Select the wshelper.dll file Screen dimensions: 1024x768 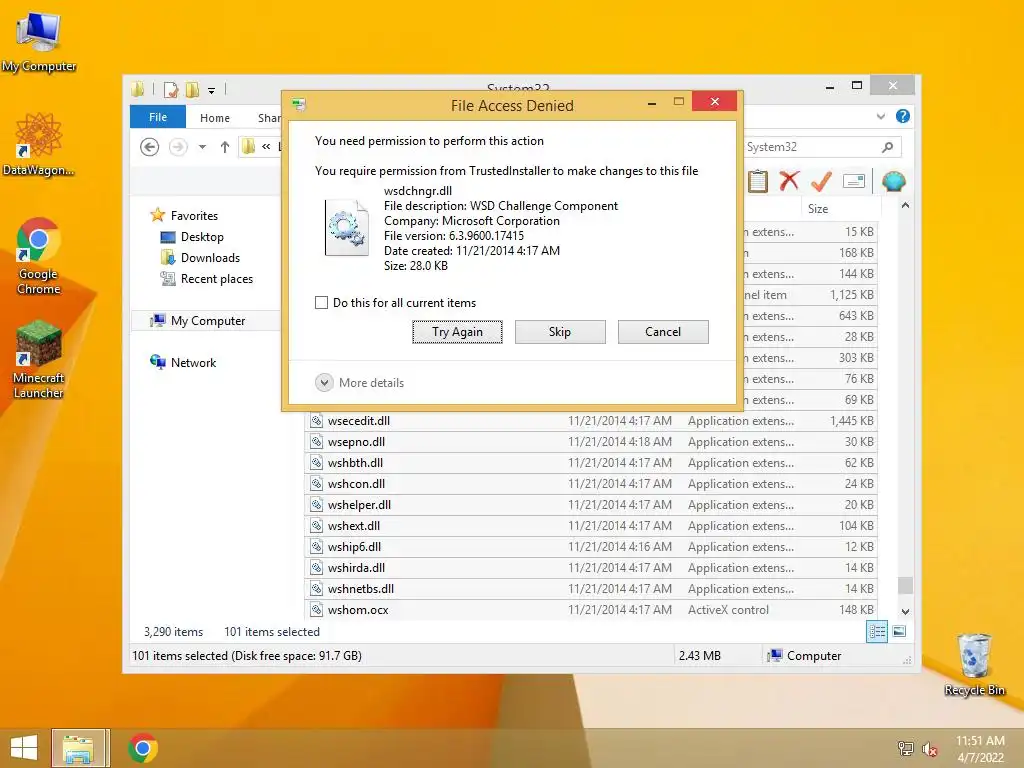click(x=591, y=505)
